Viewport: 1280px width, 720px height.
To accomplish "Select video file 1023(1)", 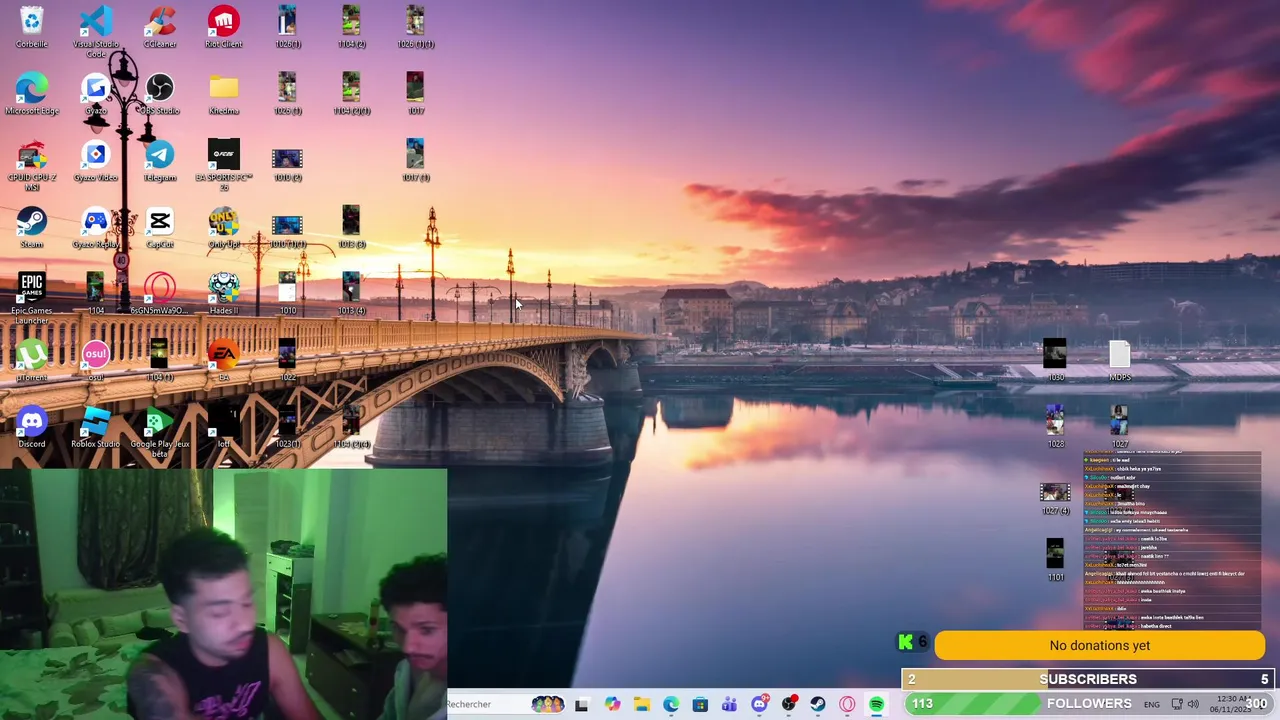I will (x=287, y=428).
